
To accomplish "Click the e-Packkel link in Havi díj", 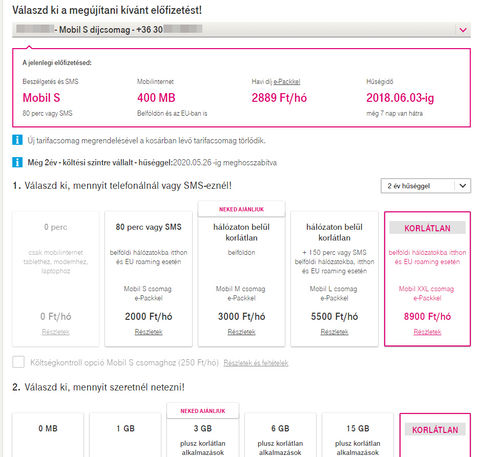I will point(287,81).
